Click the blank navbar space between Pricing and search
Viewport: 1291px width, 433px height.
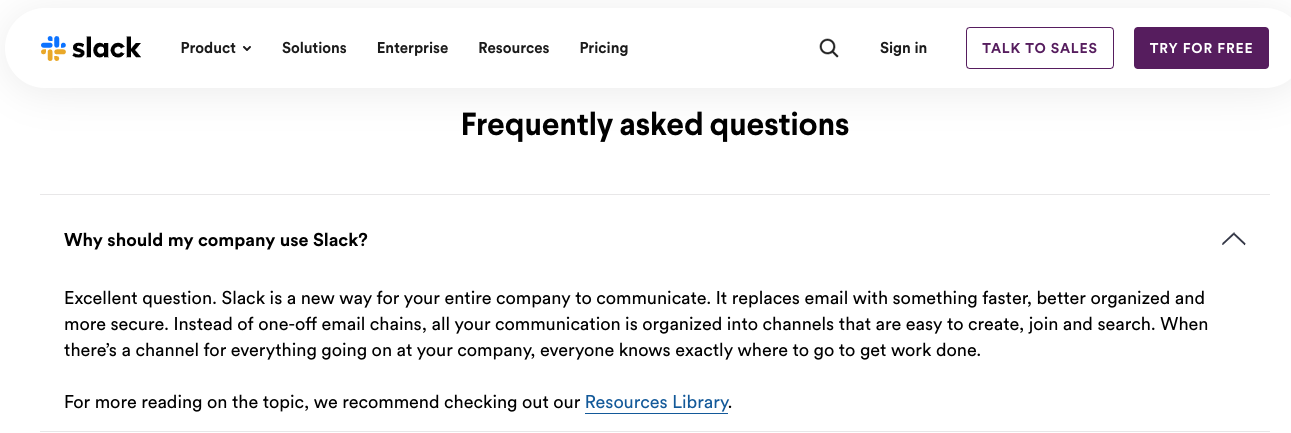click(x=720, y=48)
